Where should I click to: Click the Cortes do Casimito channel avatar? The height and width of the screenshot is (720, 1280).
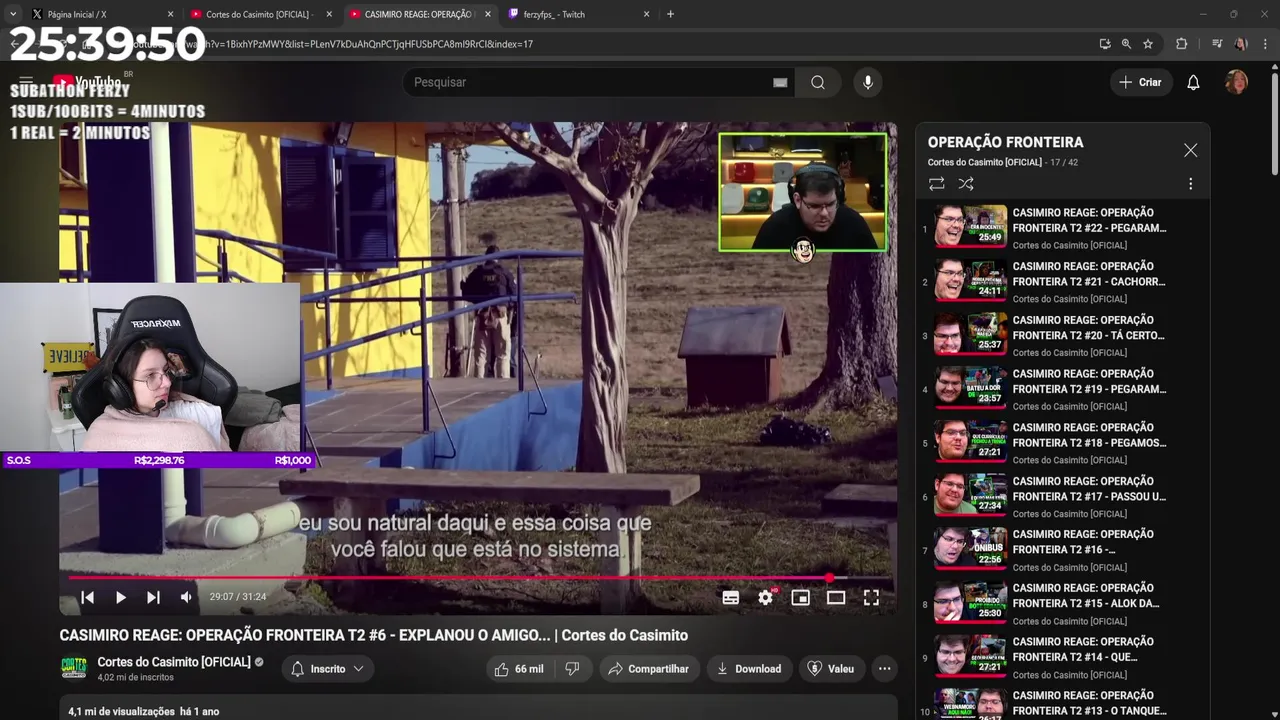[x=74, y=668]
